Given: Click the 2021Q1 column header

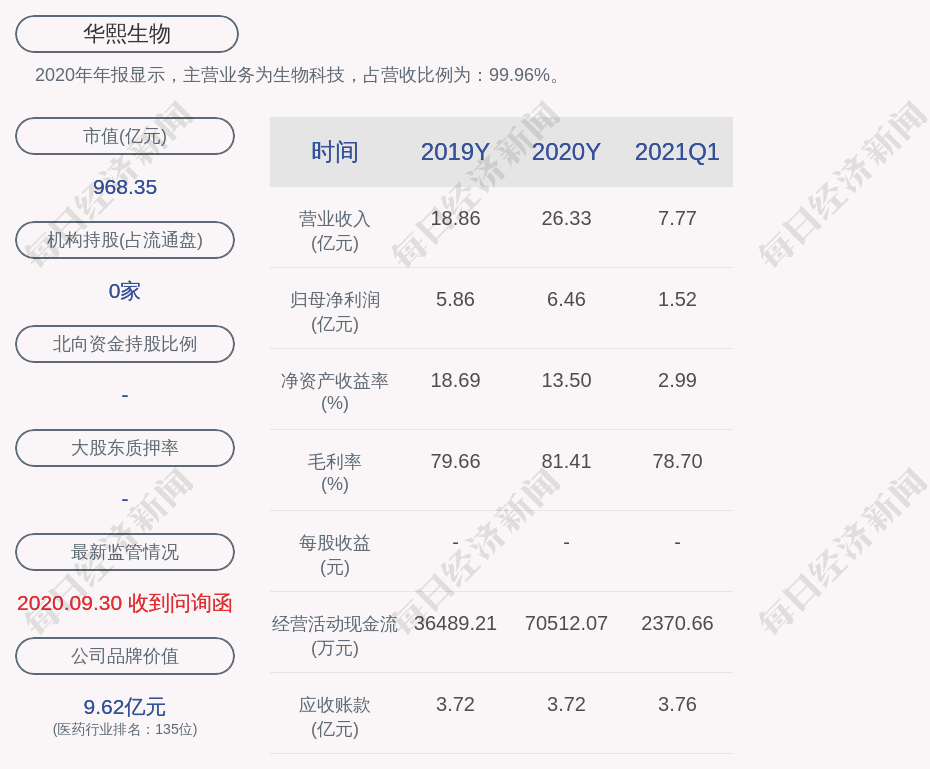Looking at the screenshot, I should (x=677, y=152).
